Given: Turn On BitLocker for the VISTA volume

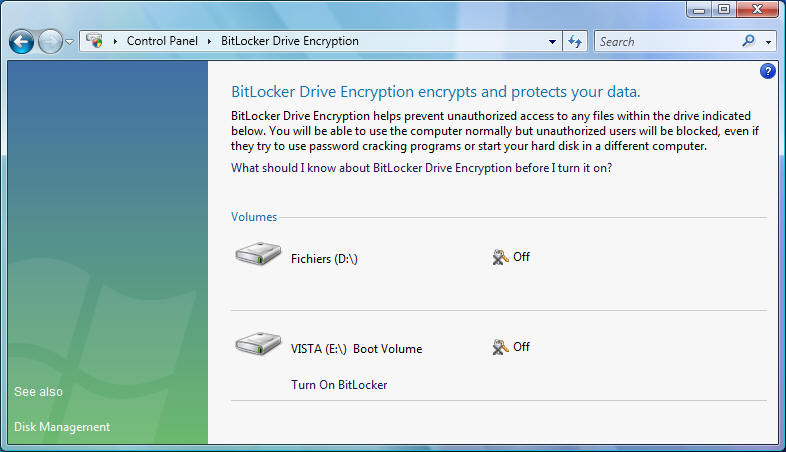Looking at the screenshot, I should 339,385.
